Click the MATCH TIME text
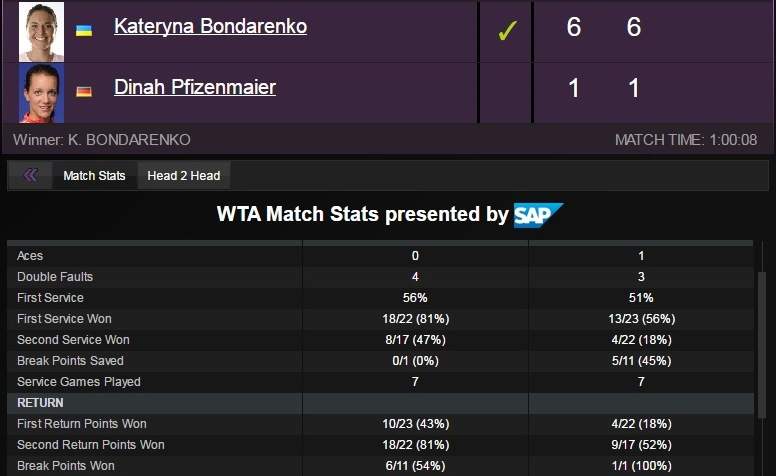This screenshot has width=776, height=476. (x=685, y=140)
